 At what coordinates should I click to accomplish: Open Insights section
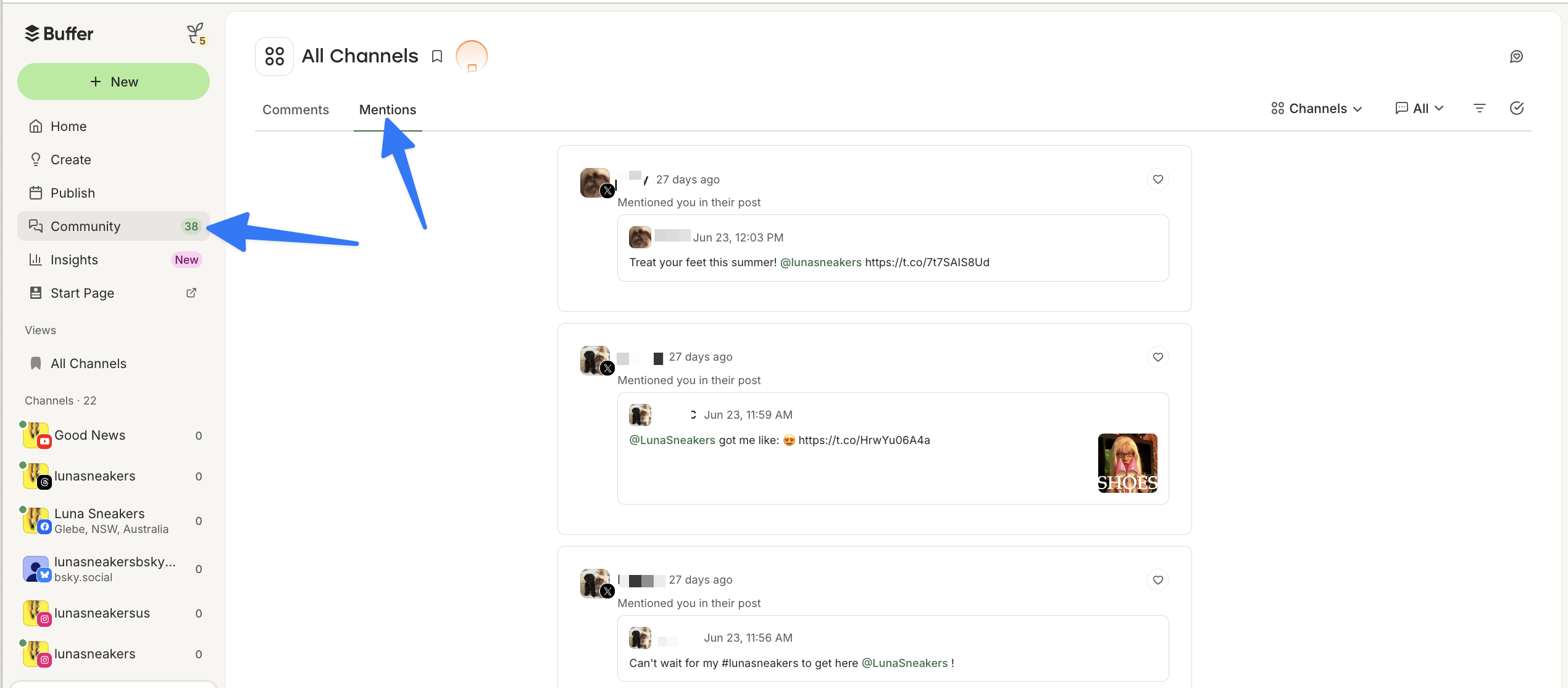click(x=114, y=259)
